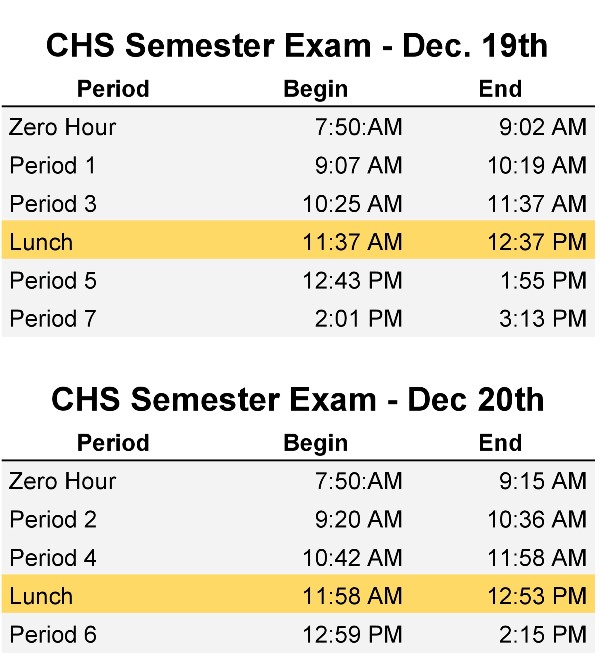Select the highlighted Lunch row ending 12:37 PM
This screenshot has height=657, width=600.
[x=298, y=240]
